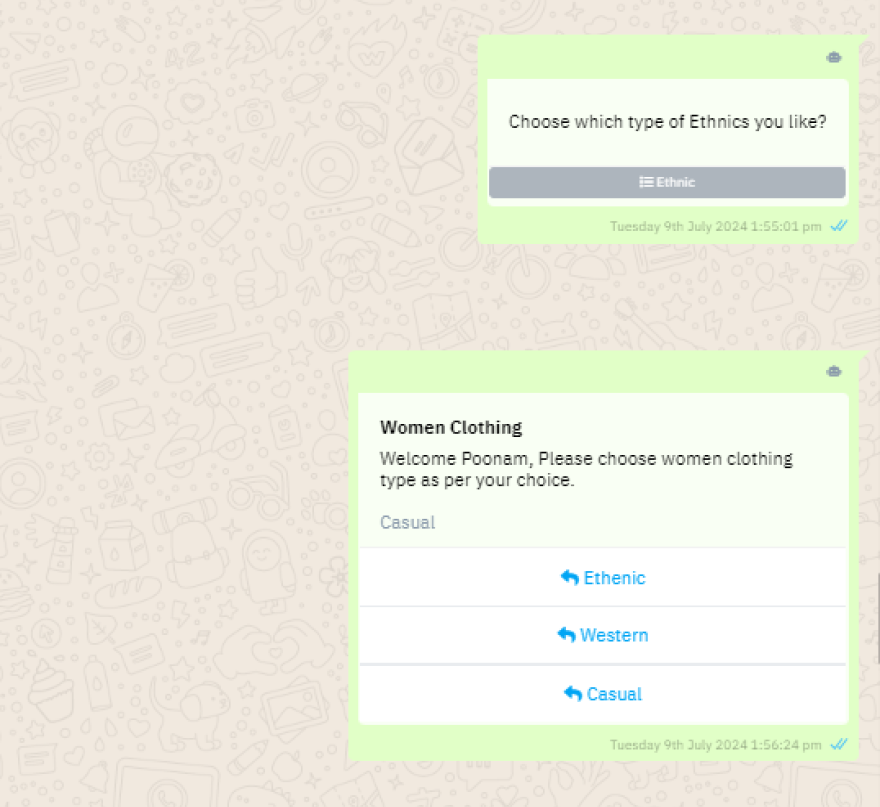
Task: Click the Women Clothing message header
Action: pos(451,428)
